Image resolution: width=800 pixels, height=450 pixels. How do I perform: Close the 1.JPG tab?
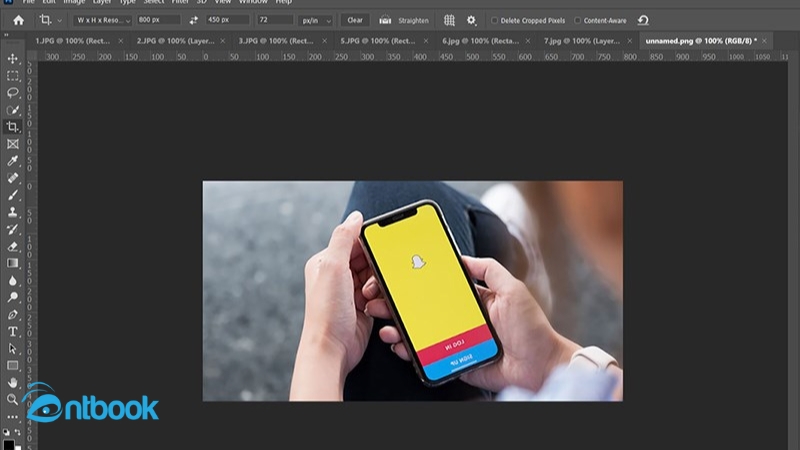click(120, 41)
